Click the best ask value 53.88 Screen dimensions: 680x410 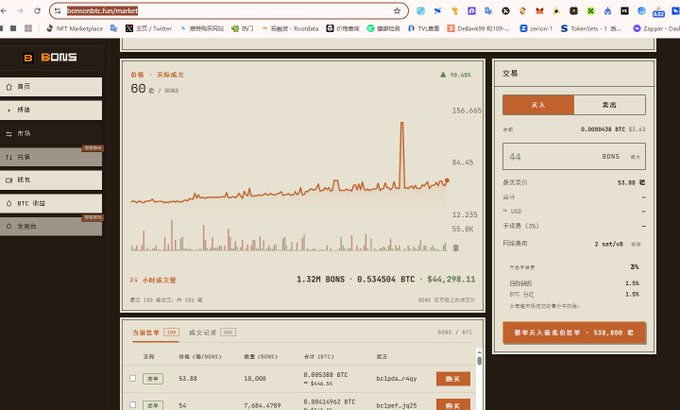click(631, 183)
